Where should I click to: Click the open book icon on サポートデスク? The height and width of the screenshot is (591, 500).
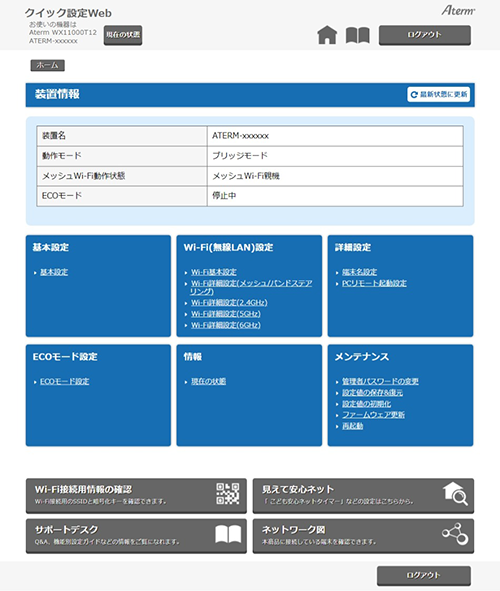(228, 534)
